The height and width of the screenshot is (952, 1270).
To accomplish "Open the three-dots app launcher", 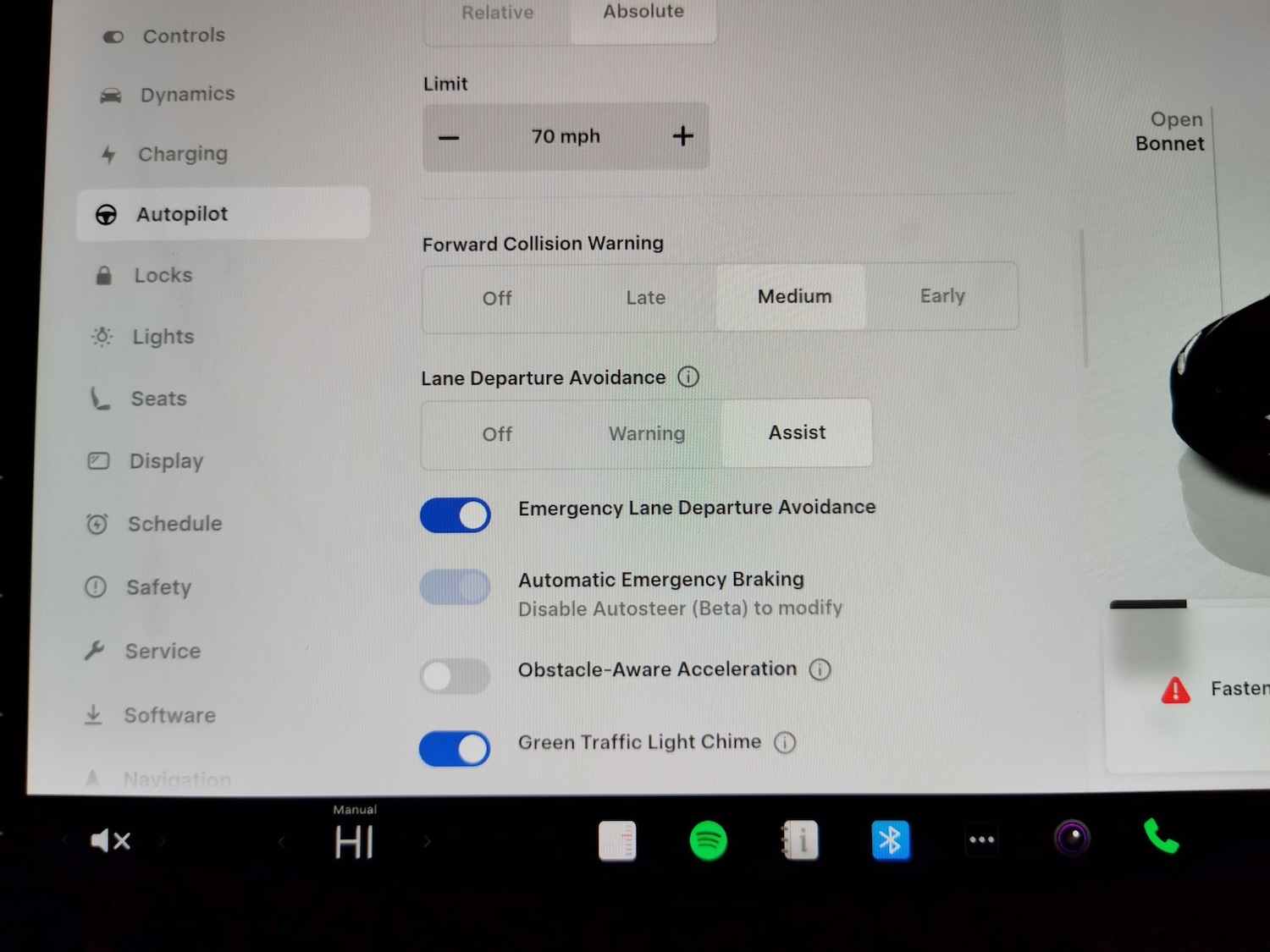I will pyautogui.click(x=981, y=840).
